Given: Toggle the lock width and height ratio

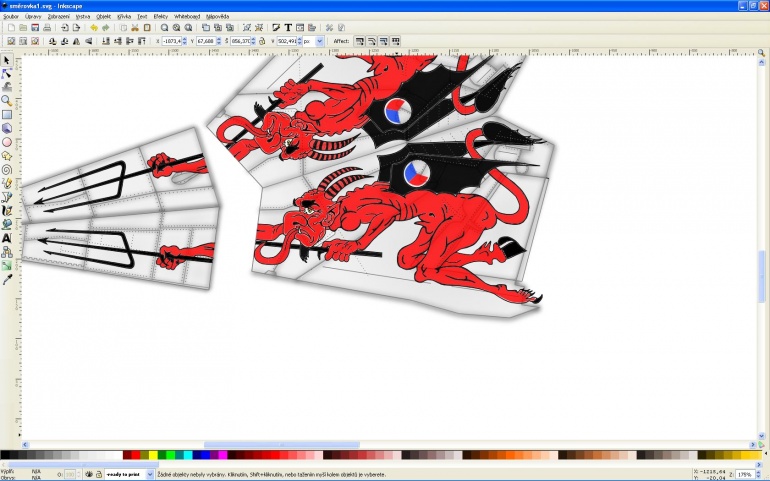Looking at the screenshot, I should (x=262, y=41).
